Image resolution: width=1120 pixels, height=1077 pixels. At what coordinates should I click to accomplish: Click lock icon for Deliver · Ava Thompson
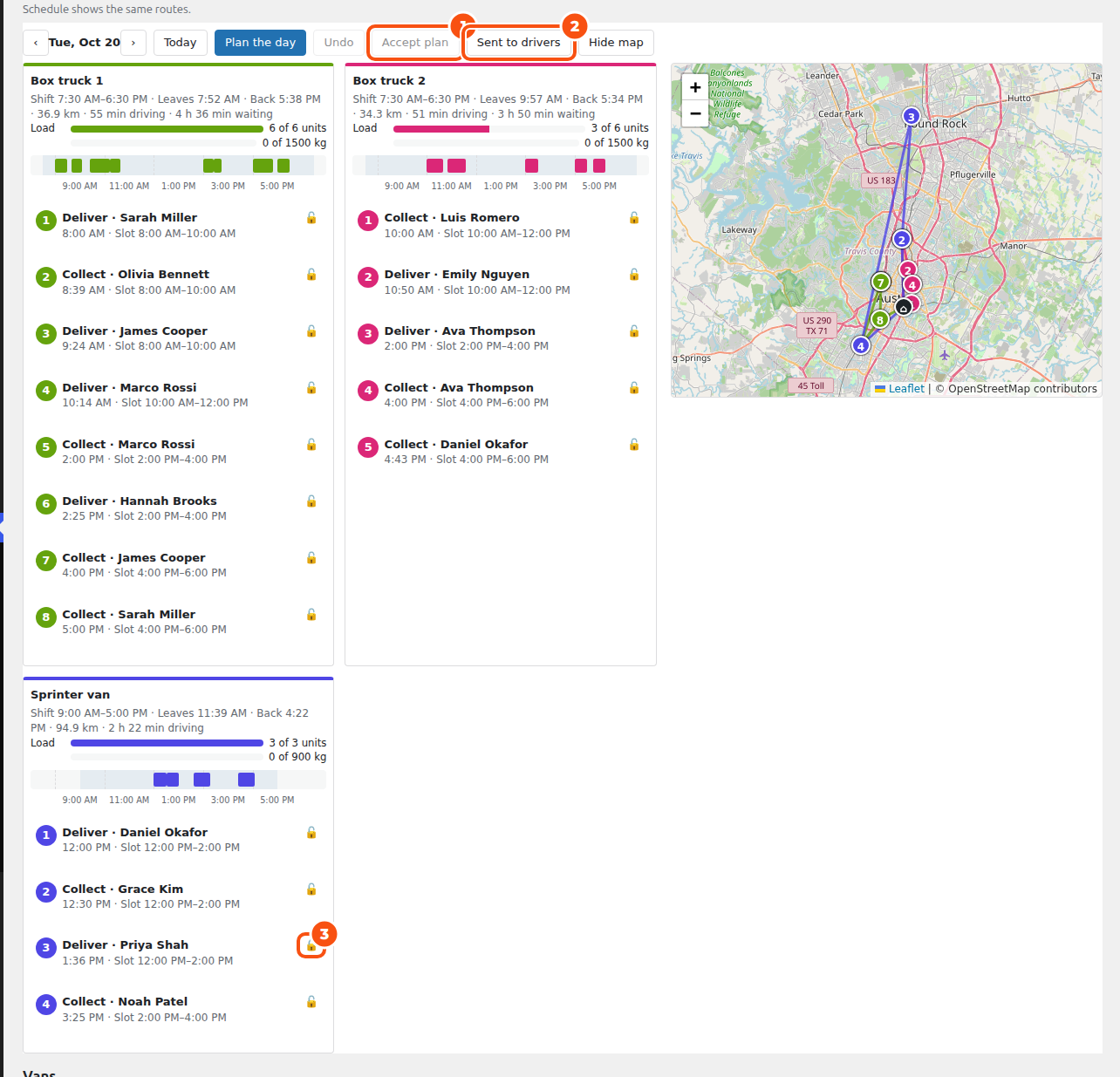pyautogui.click(x=634, y=331)
